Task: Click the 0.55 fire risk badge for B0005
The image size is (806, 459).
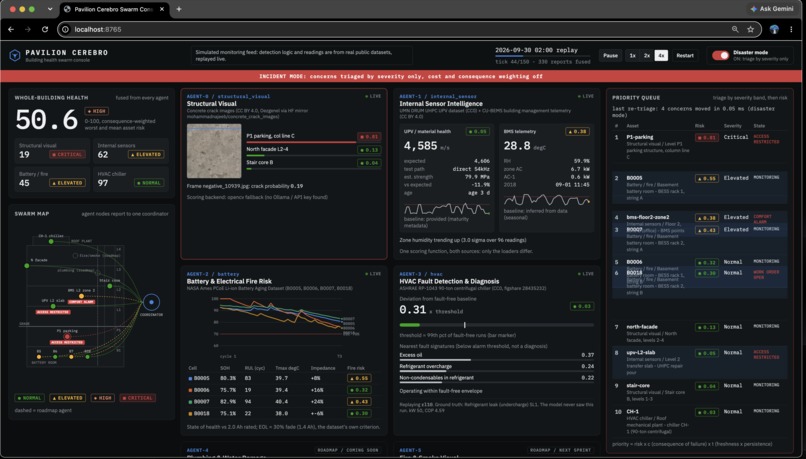Action: coord(360,378)
